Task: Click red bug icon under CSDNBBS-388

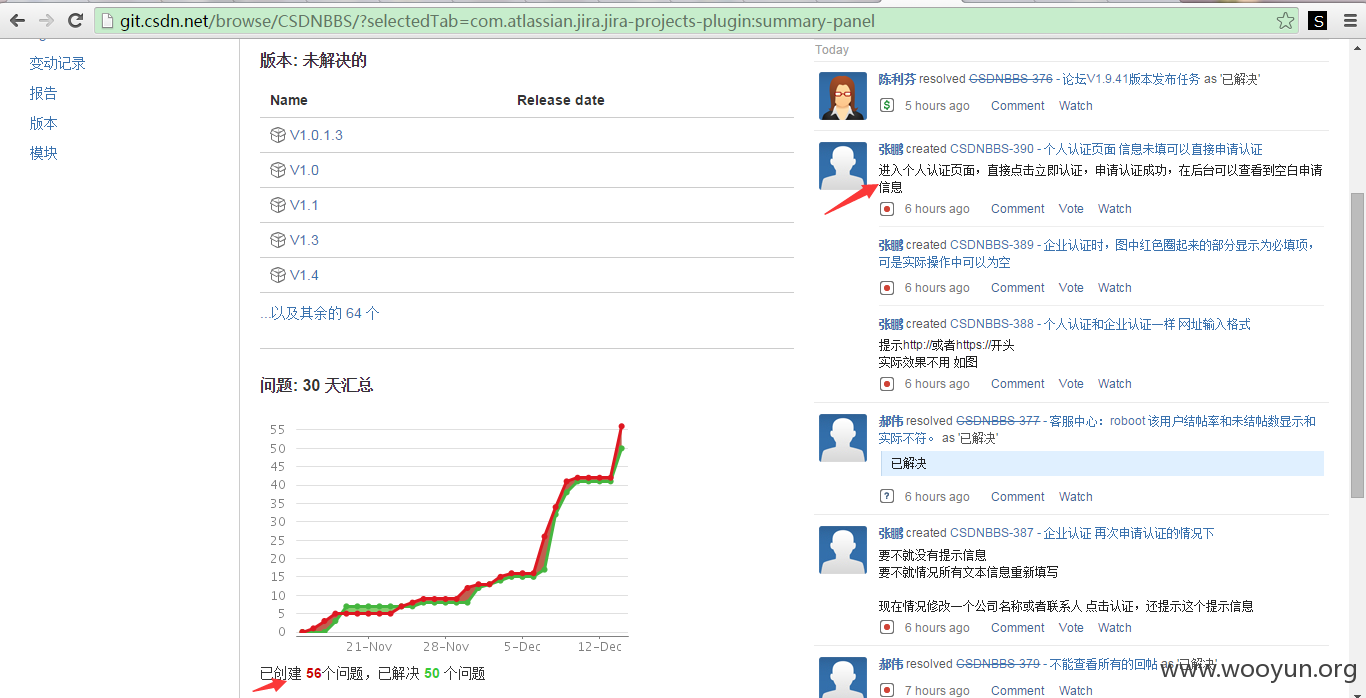Action: pyautogui.click(x=886, y=384)
